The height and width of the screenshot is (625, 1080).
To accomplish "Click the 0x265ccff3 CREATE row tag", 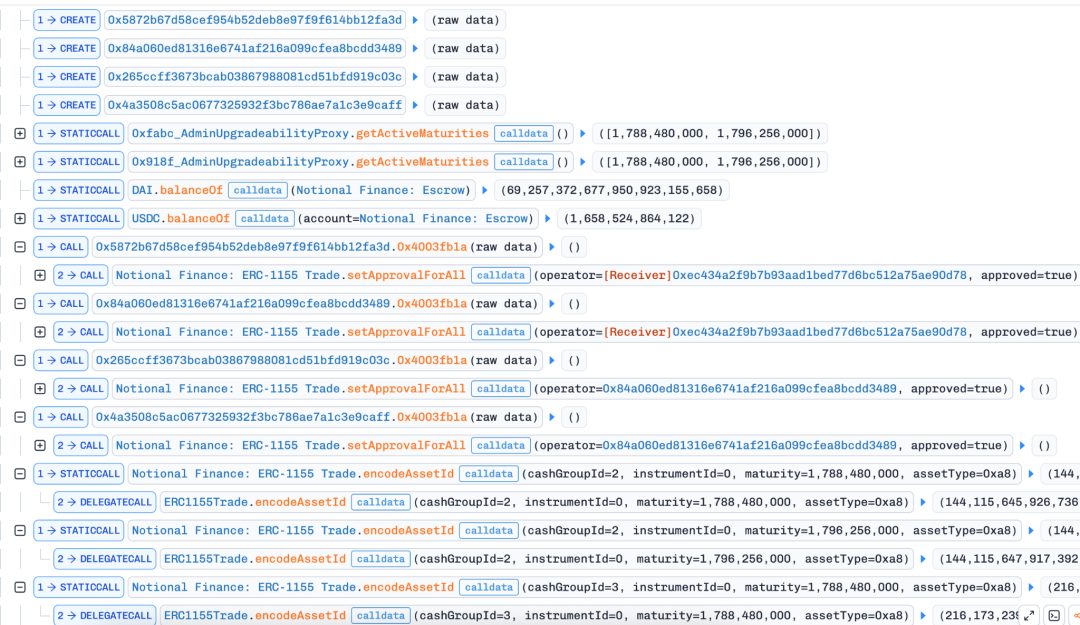I will 67,76.
